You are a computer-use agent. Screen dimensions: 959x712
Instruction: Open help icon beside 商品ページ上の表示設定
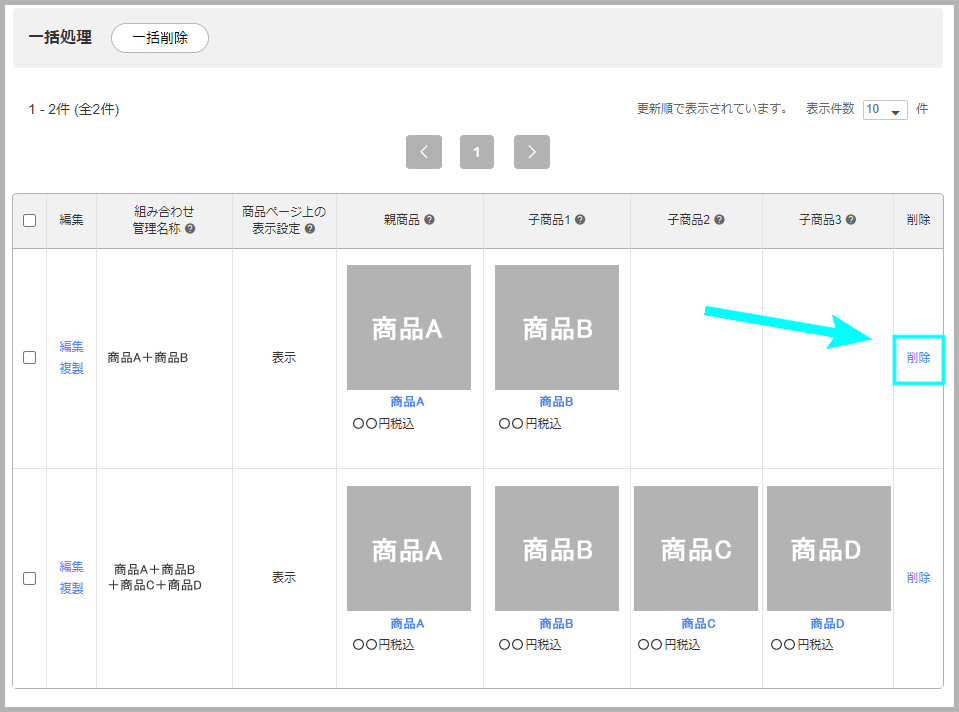pyautogui.click(x=310, y=229)
